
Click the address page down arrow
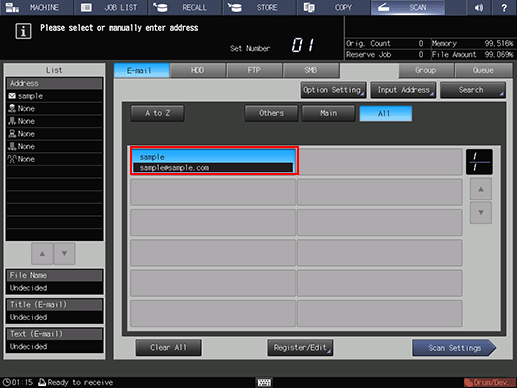click(481, 212)
